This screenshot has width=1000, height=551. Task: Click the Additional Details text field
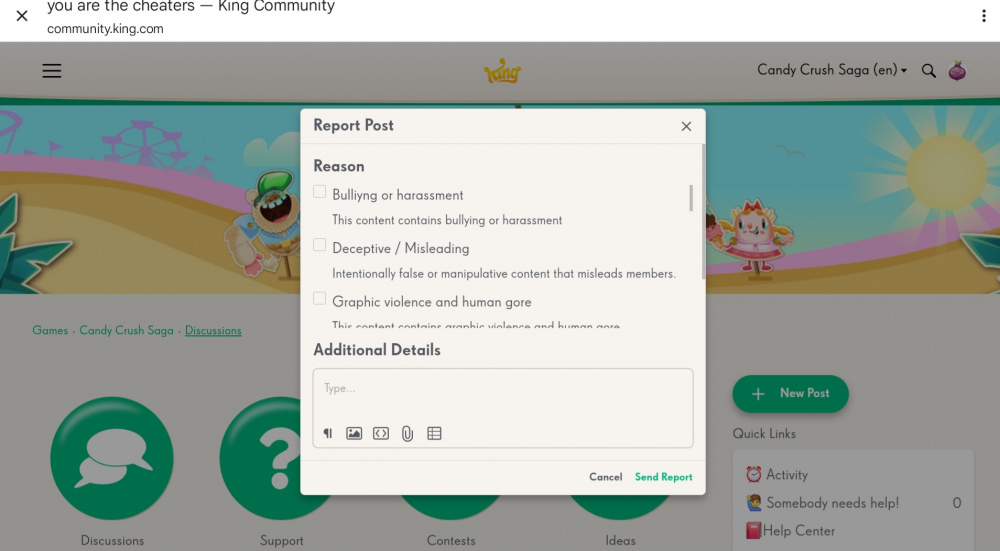pos(503,408)
